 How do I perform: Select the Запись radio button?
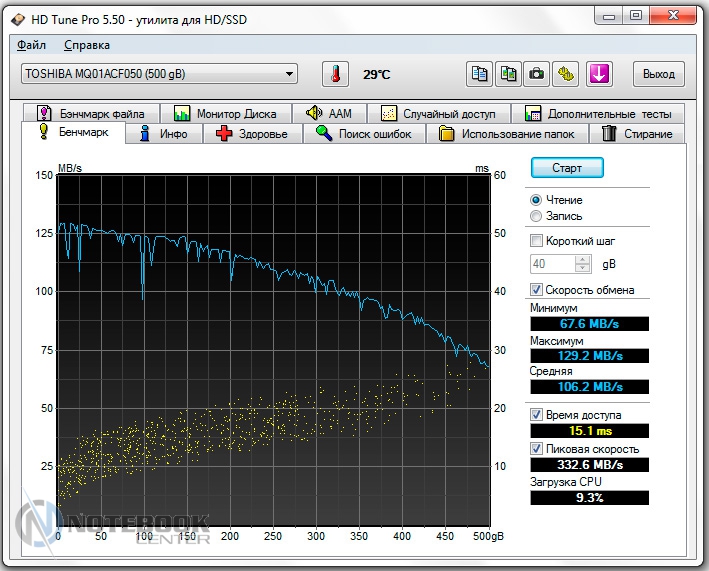coord(537,216)
